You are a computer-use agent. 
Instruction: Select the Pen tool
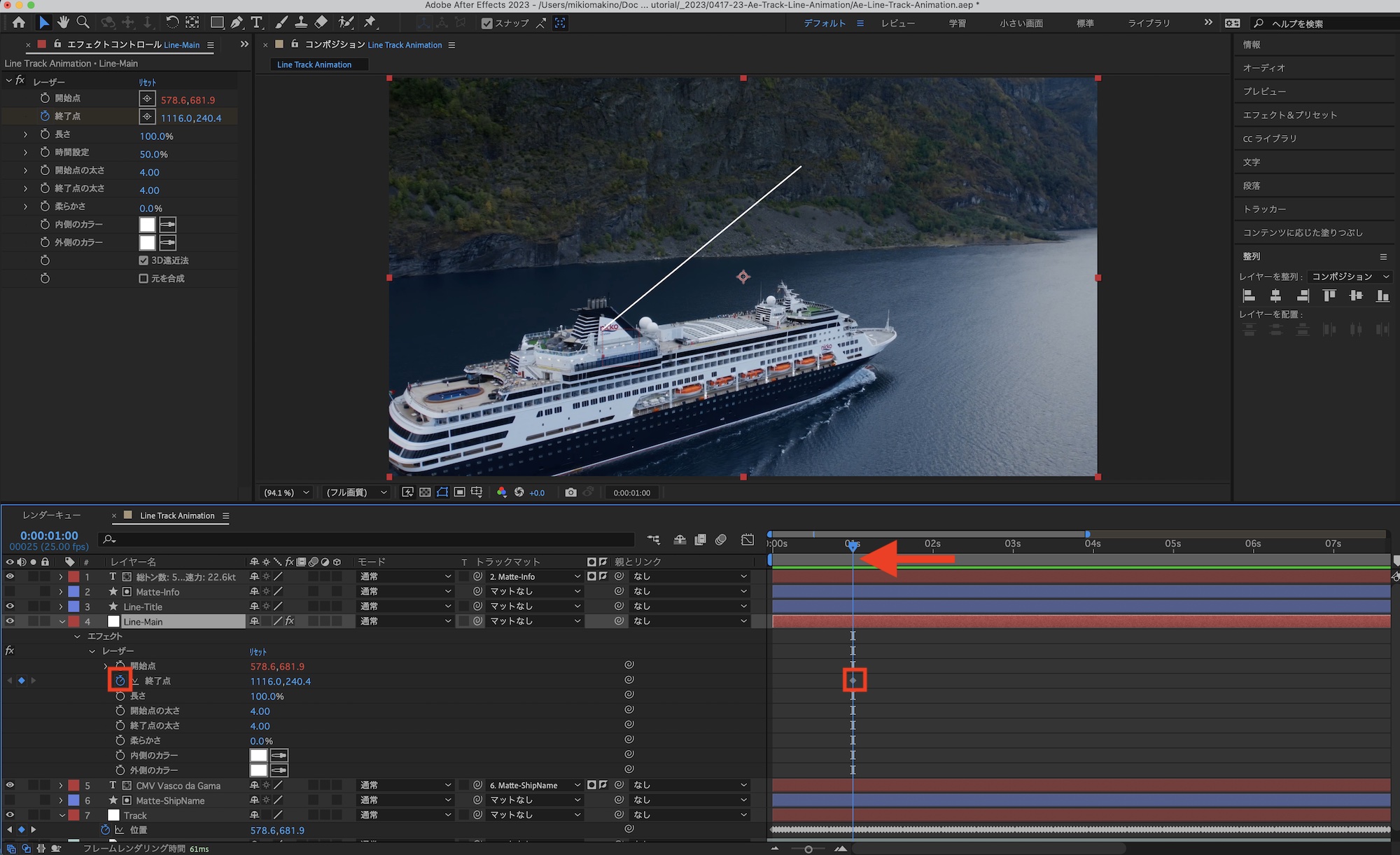[237, 22]
